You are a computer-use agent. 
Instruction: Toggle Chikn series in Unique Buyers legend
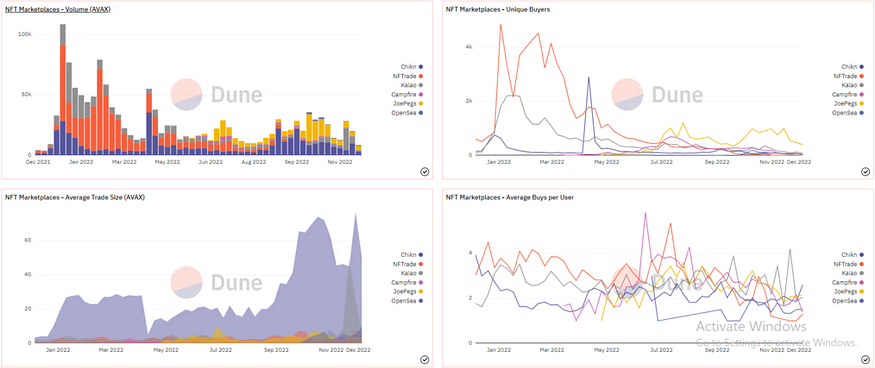(853, 66)
